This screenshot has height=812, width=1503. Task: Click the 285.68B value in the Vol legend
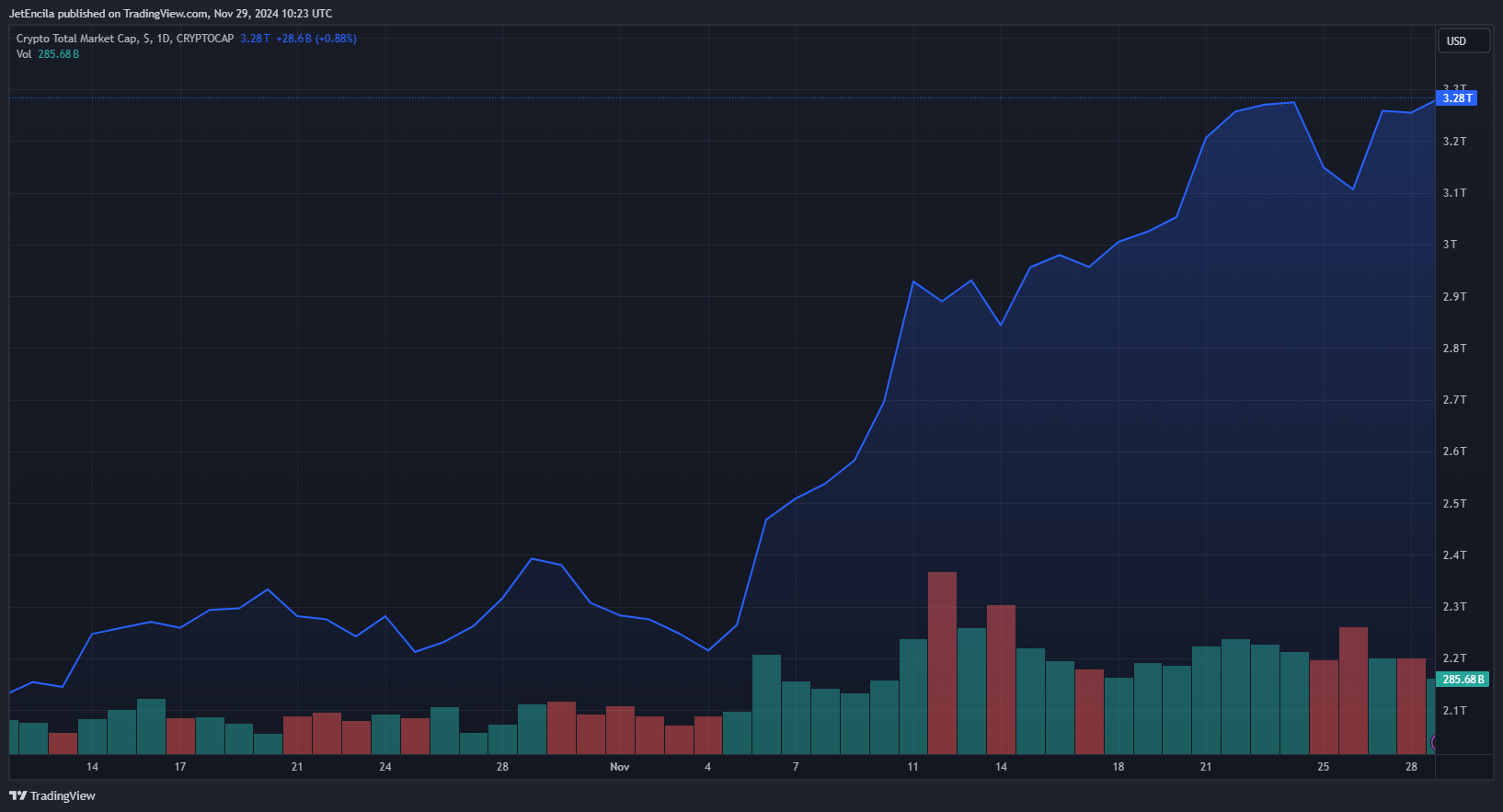(x=59, y=54)
